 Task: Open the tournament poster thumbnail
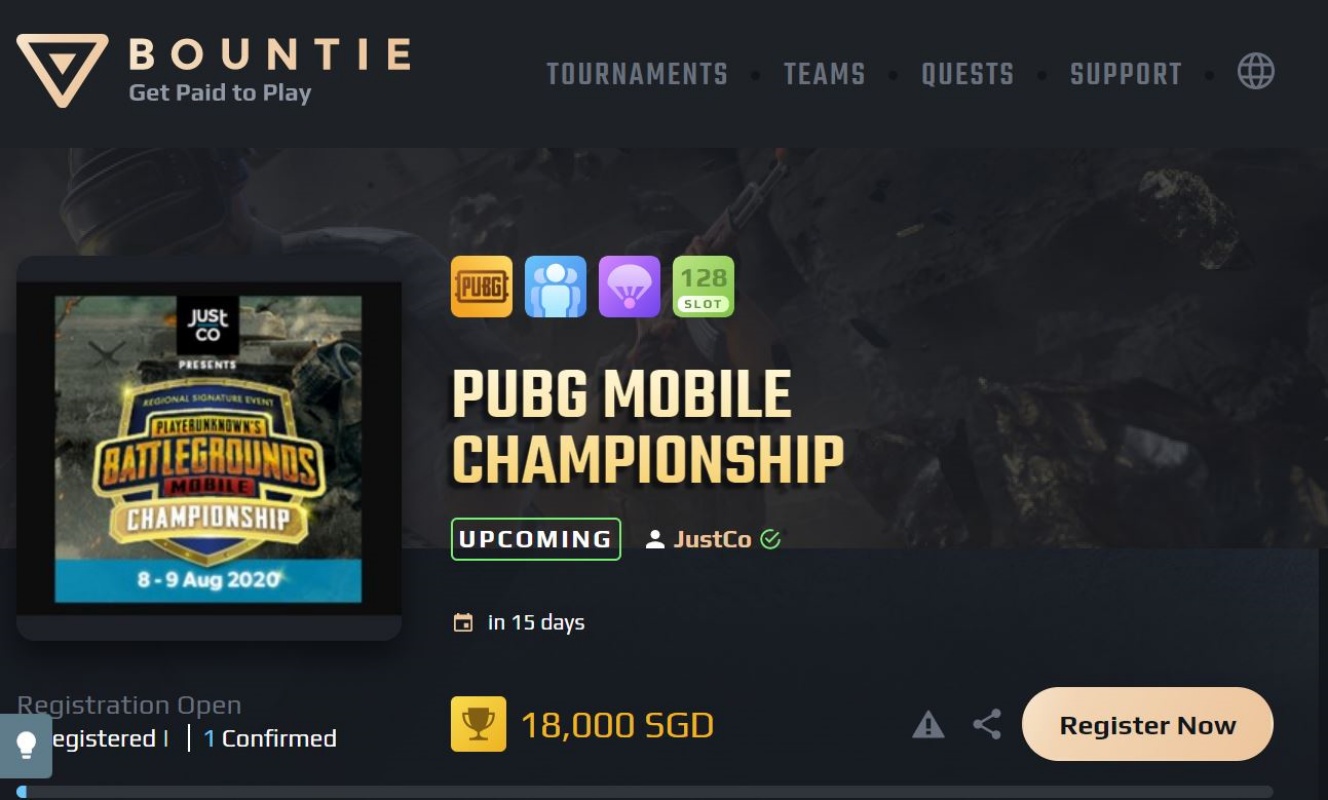point(209,448)
